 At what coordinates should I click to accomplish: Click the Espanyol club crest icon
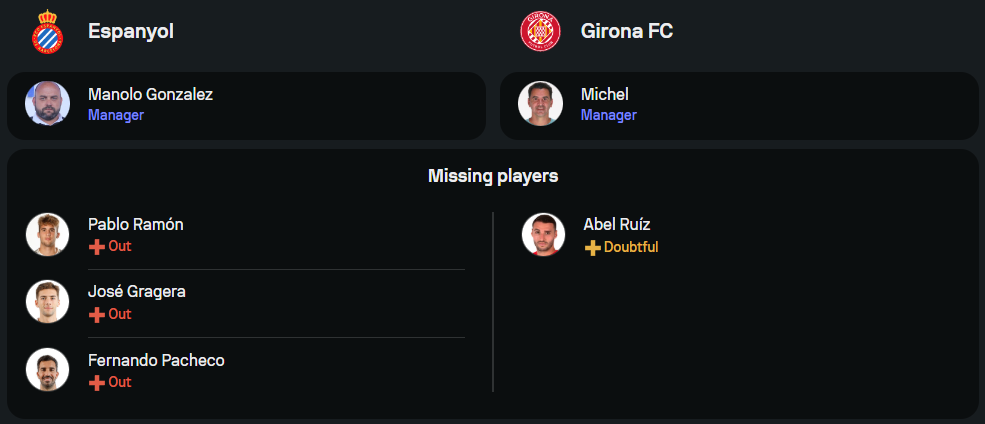point(47,32)
